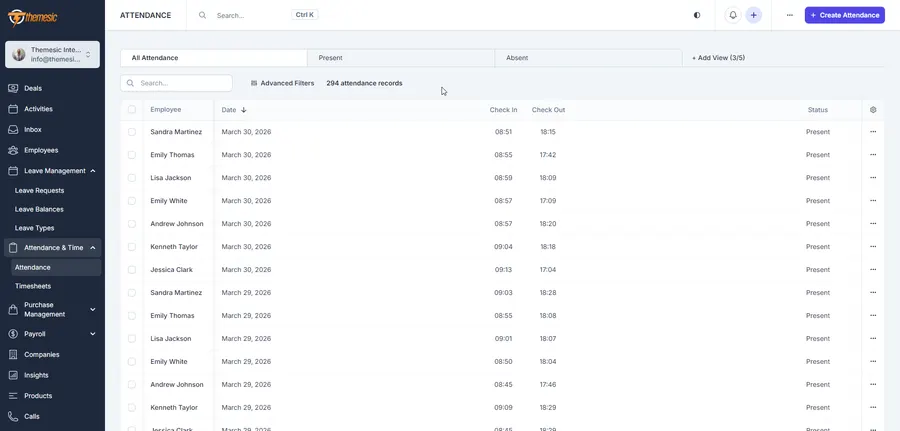
Task: Check Emily Thomas March 30 row
Action: (132, 155)
